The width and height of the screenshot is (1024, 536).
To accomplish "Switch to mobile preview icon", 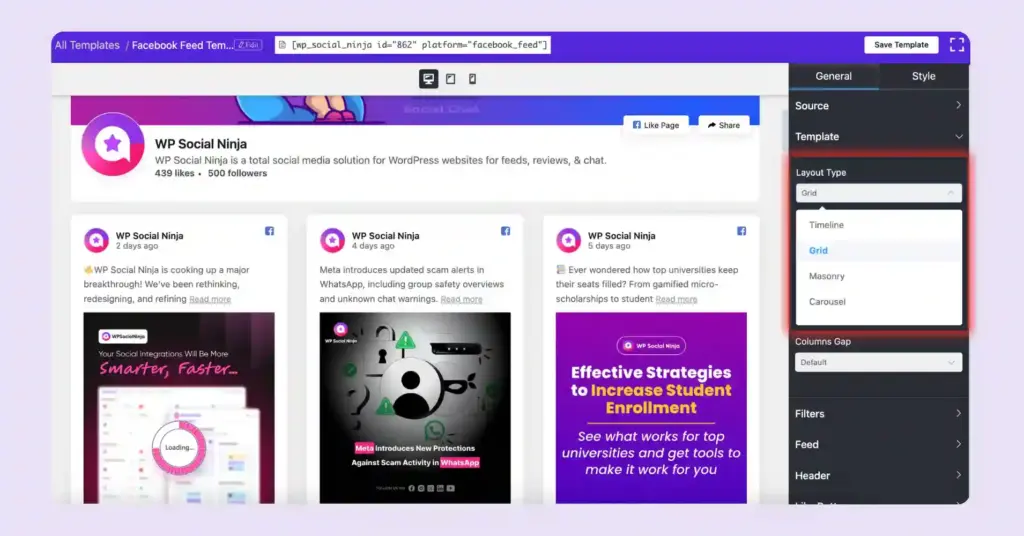I will click(472, 78).
